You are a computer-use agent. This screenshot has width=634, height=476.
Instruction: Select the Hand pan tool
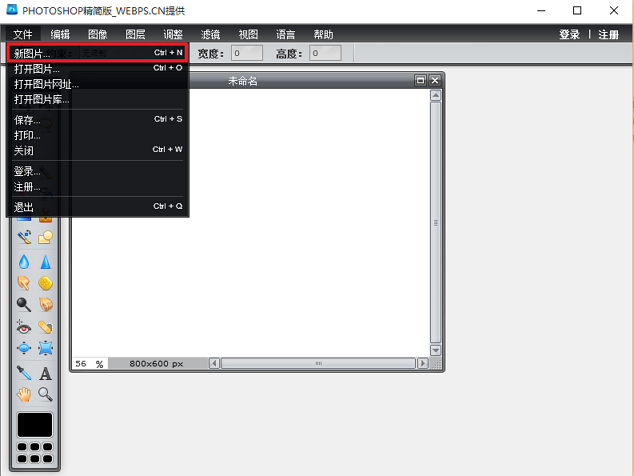tap(24, 394)
